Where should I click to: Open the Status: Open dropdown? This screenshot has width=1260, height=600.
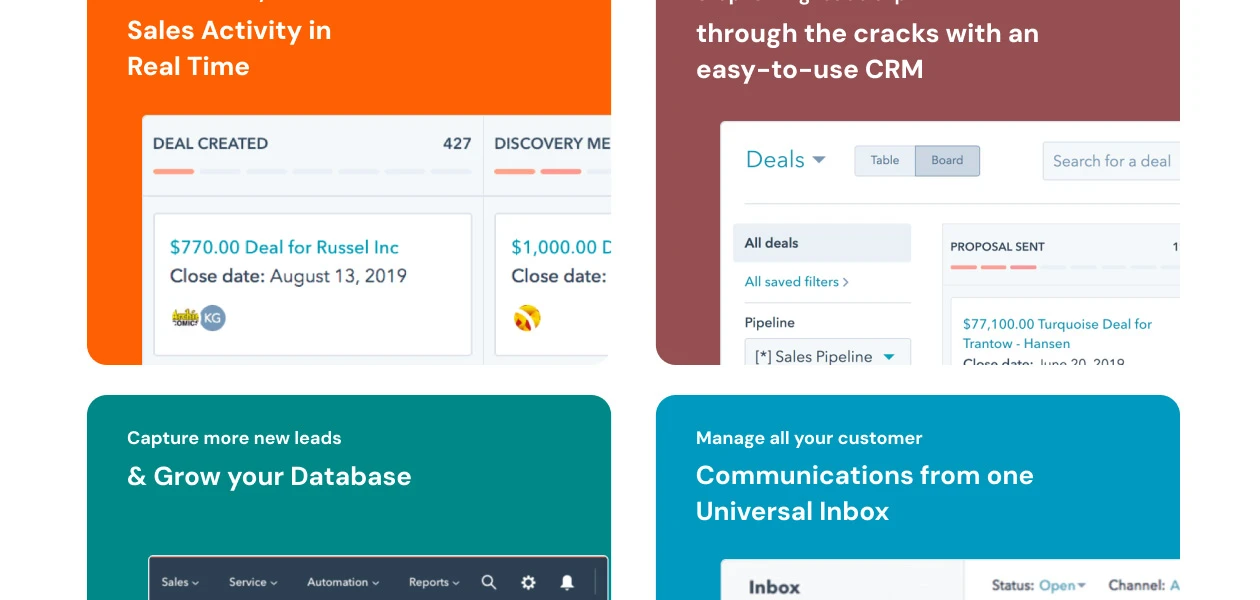point(1062,586)
